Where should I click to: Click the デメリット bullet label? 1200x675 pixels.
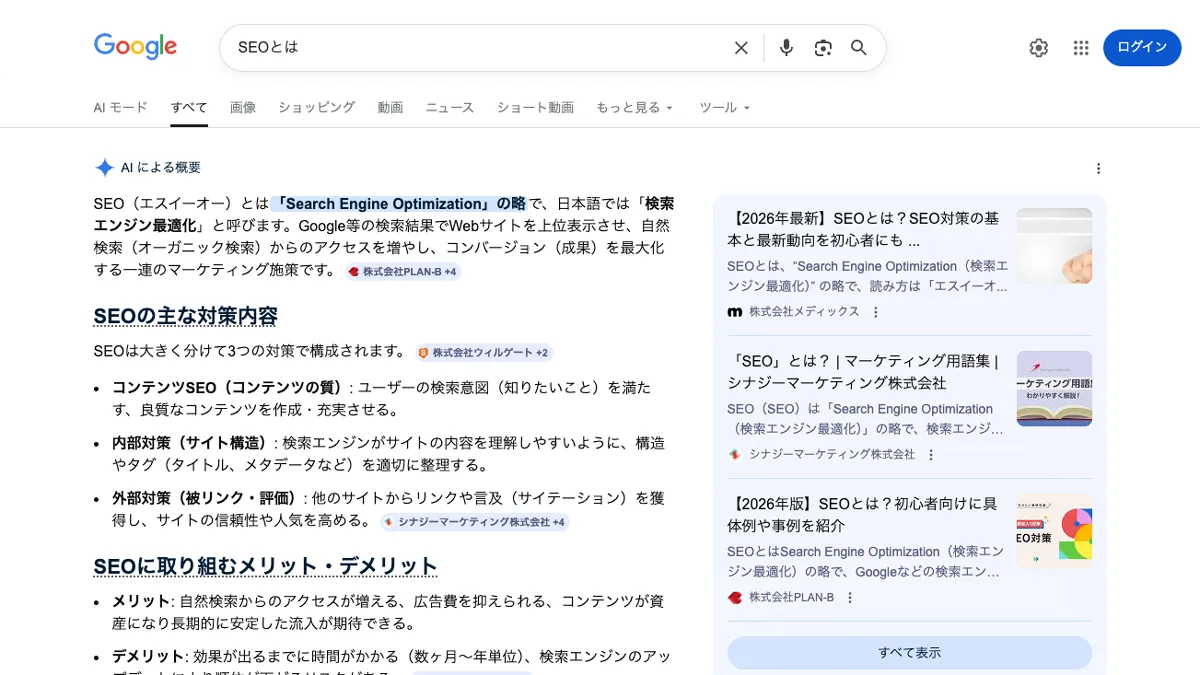[148, 656]
